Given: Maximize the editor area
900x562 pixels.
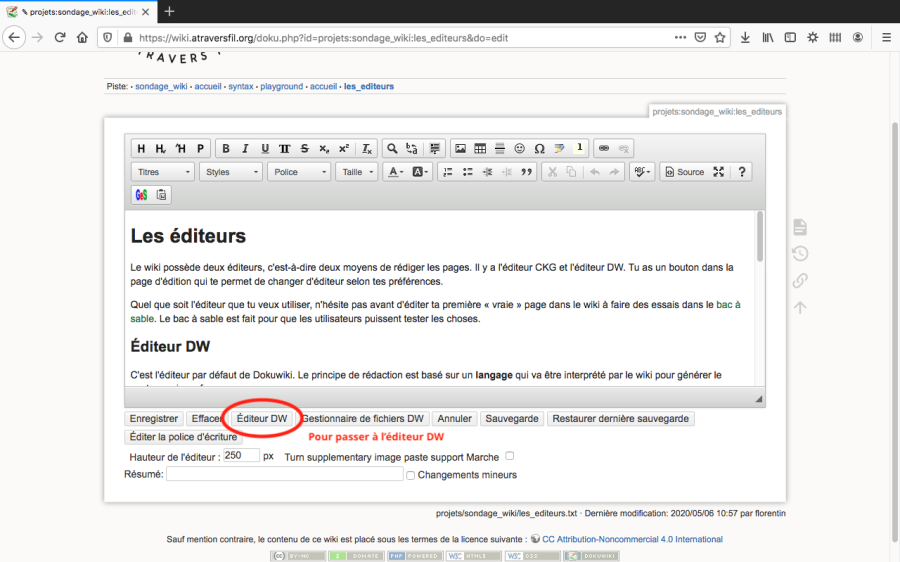Looking at the screenshot, I should (x=718, y=172).
